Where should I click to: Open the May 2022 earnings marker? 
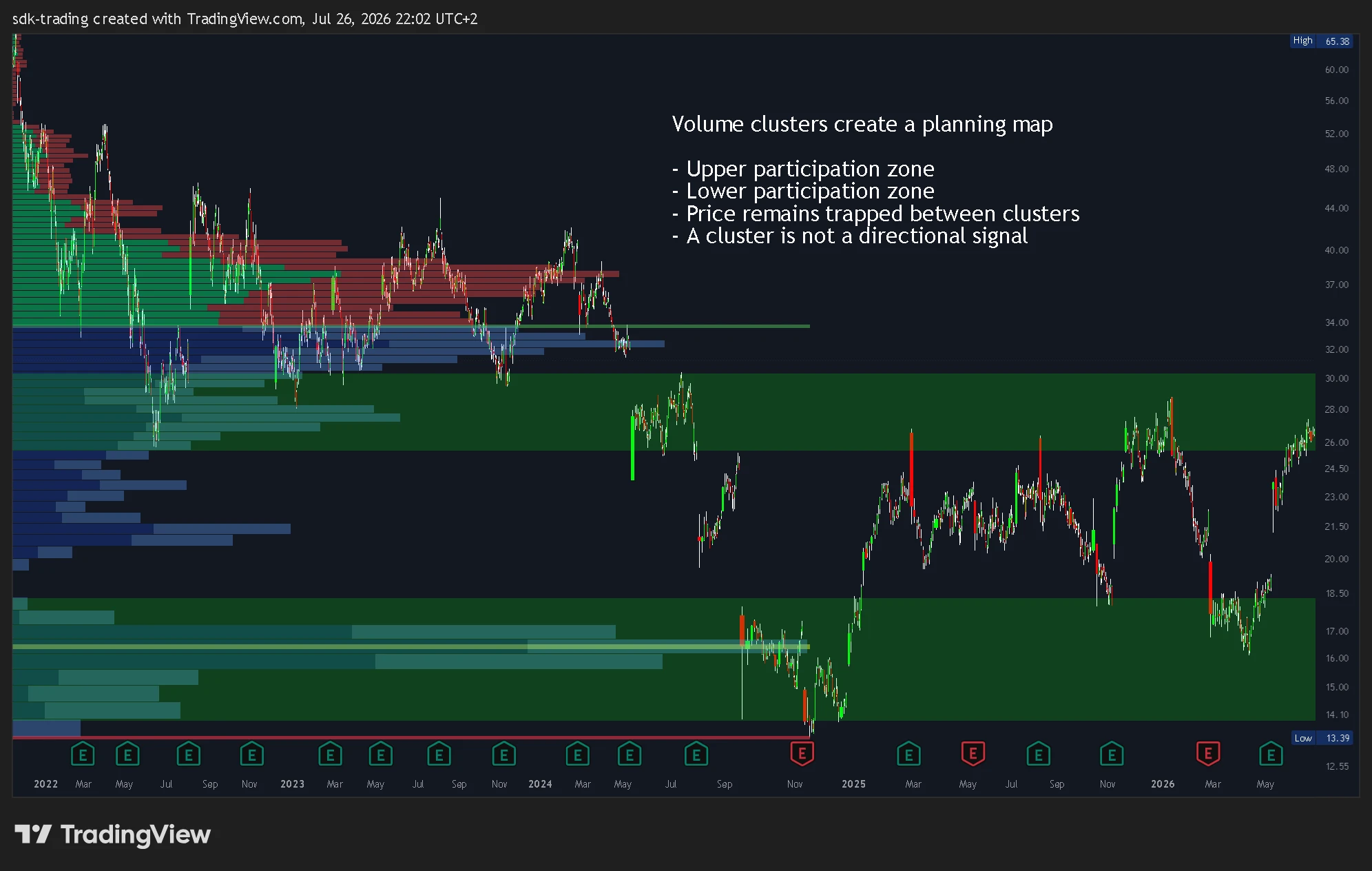coord(127,755)
